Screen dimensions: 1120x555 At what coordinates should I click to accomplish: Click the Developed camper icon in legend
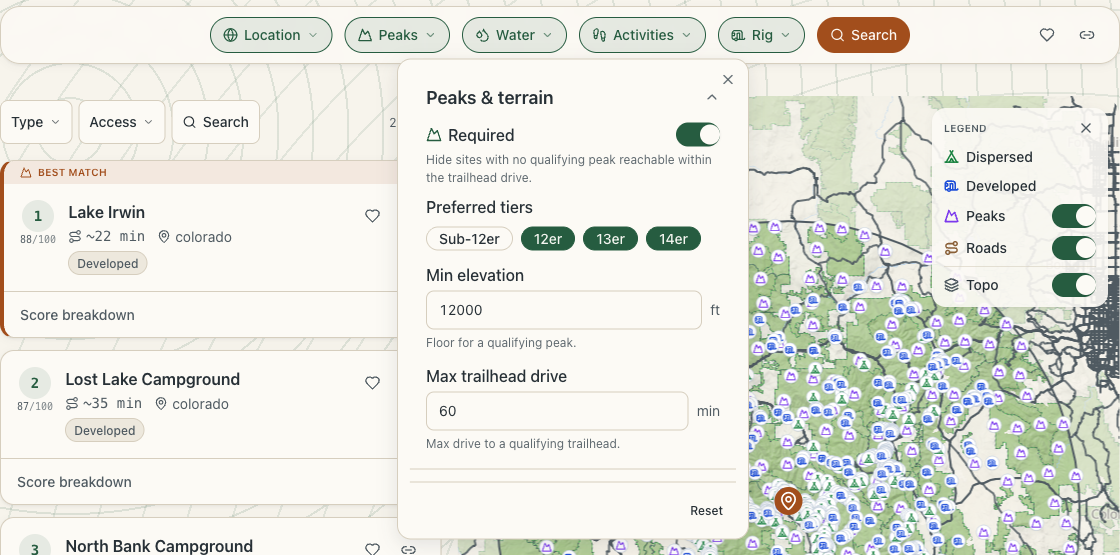point(951,186)
